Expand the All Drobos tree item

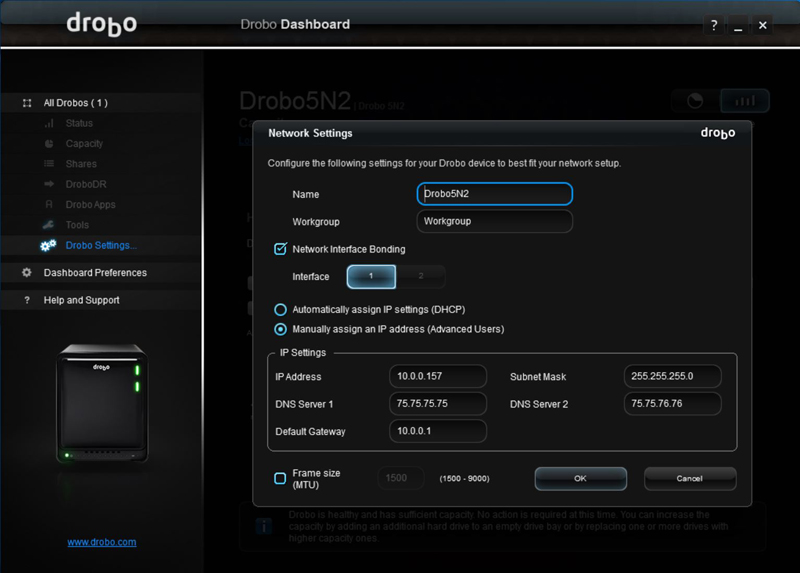click(x=27, y=103)
